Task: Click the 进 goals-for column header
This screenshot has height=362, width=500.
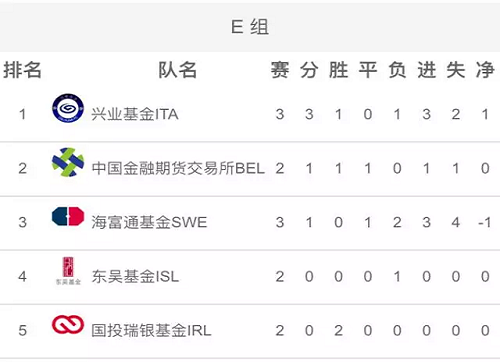Action: tap(427, 70)
